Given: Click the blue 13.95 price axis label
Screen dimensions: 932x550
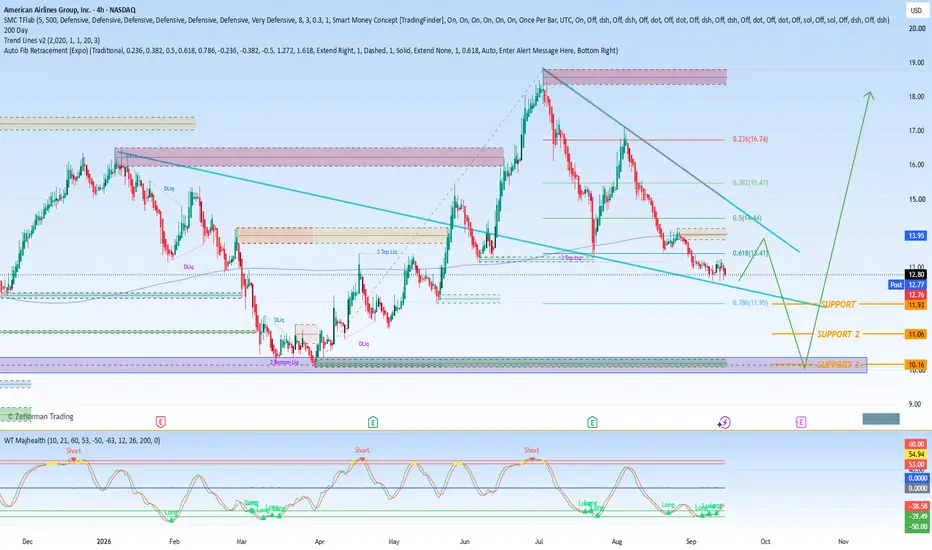Looking at the screenshot, I should 916,236.
